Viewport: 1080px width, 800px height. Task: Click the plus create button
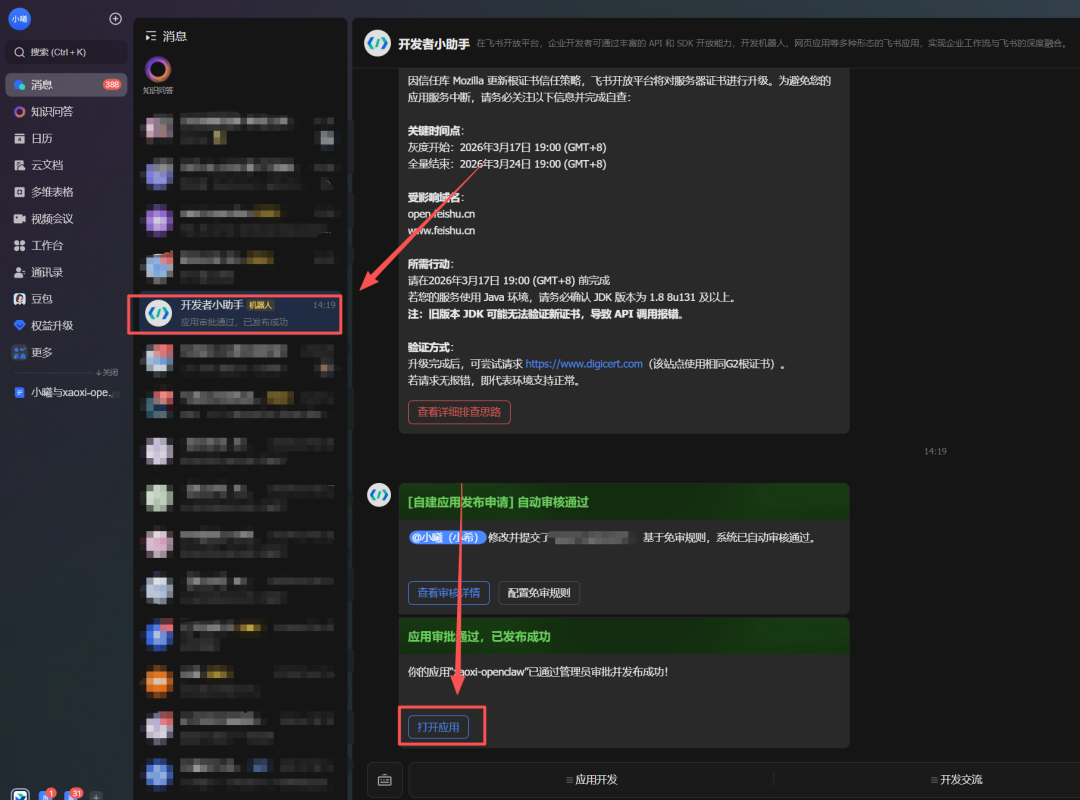(115, 19)
